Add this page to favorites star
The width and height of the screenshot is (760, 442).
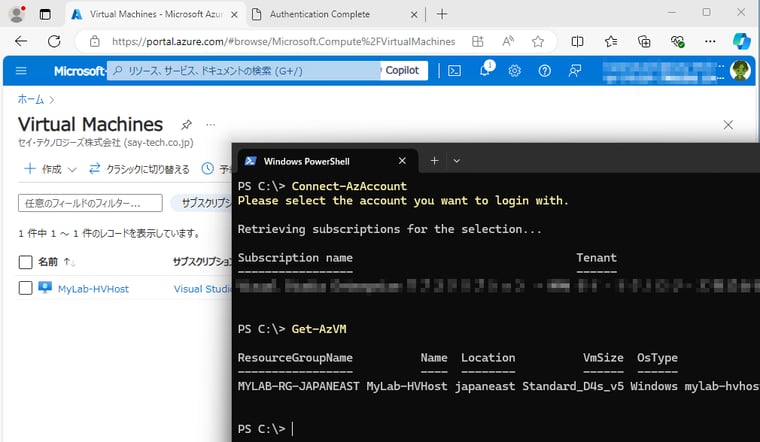click(538, 42)
